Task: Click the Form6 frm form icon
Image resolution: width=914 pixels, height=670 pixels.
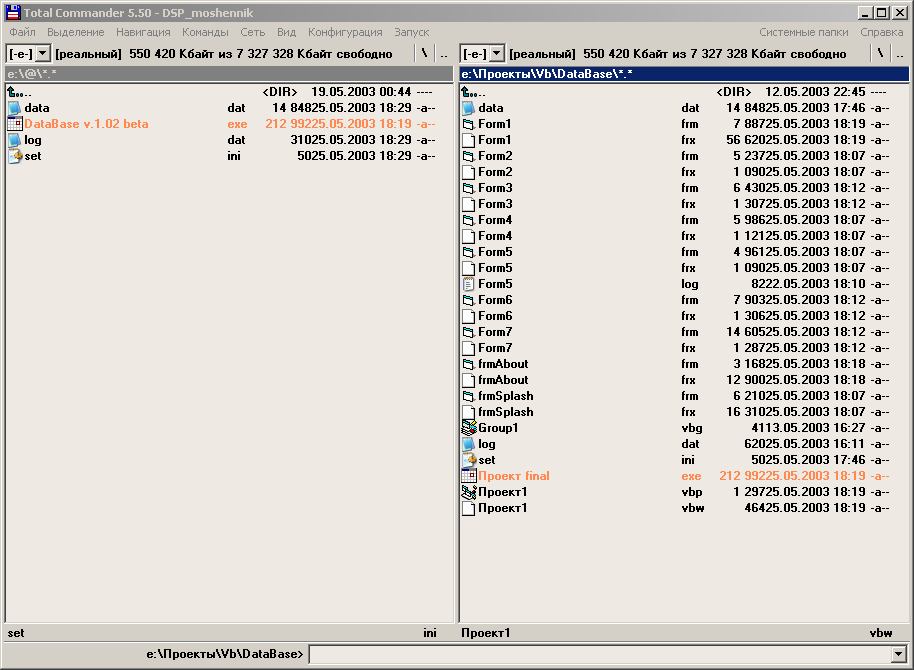Action: (468, 300)
